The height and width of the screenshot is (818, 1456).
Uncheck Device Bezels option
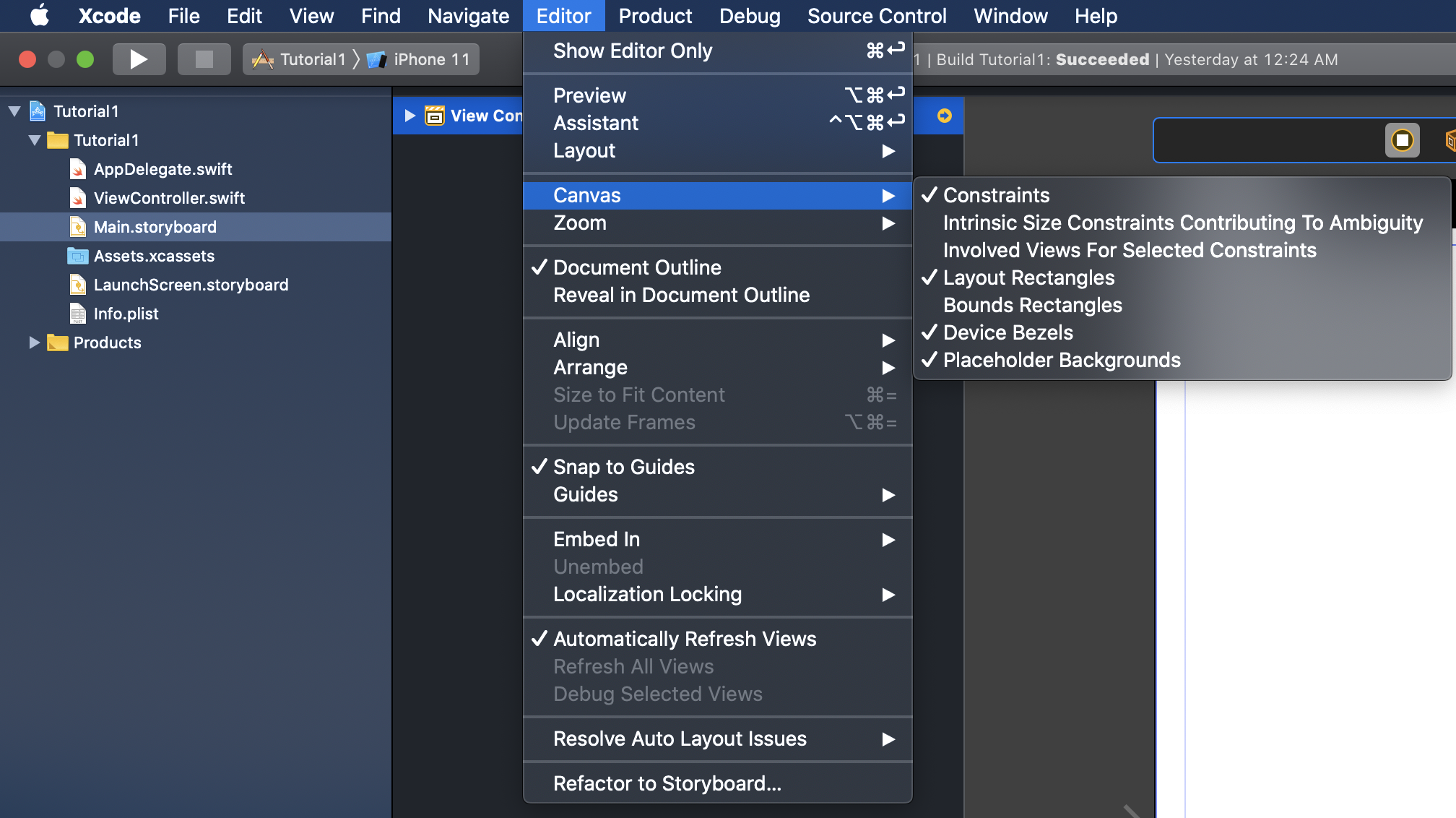1007,332
